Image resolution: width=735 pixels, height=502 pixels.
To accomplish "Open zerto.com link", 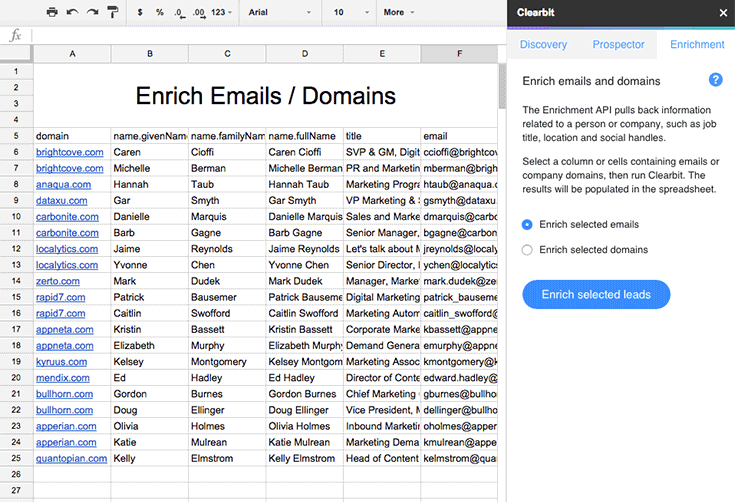I will 58,281.
